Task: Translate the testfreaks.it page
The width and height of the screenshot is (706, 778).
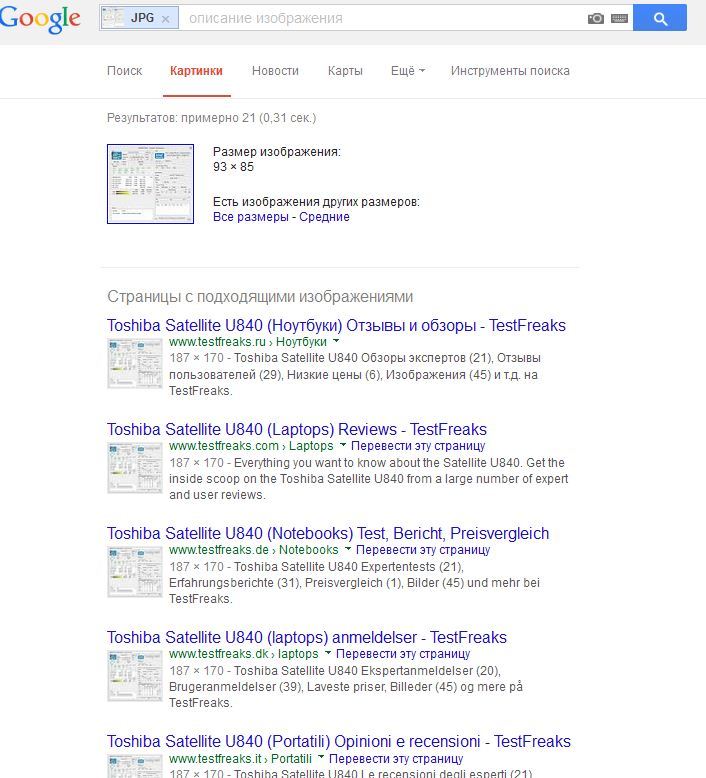Action: pyautogui.click(x=396, y=759)
